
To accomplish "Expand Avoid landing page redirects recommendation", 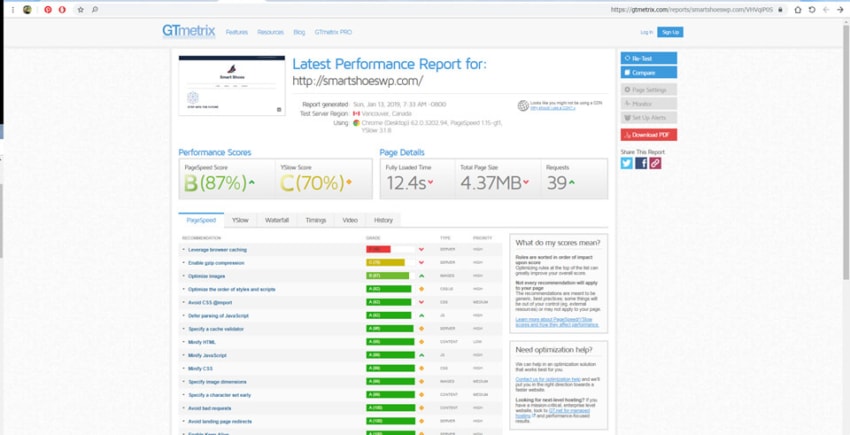I will (x=220, y=421).
